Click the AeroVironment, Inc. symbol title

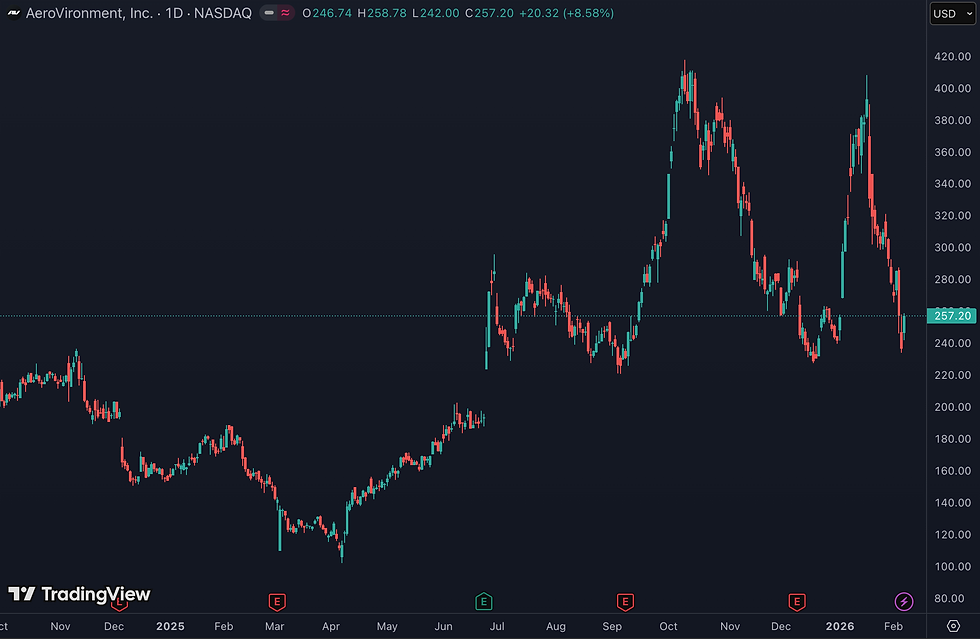[89, 13]
